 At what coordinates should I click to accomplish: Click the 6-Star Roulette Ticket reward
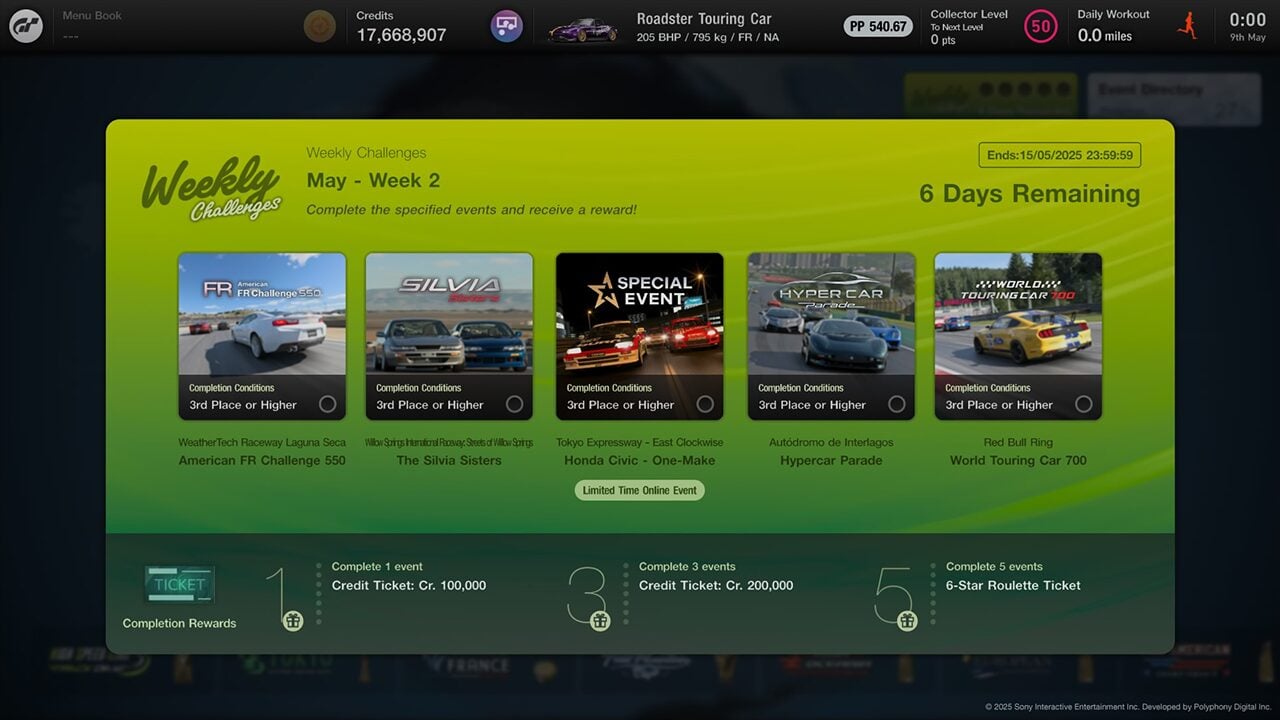(1013, 585)
